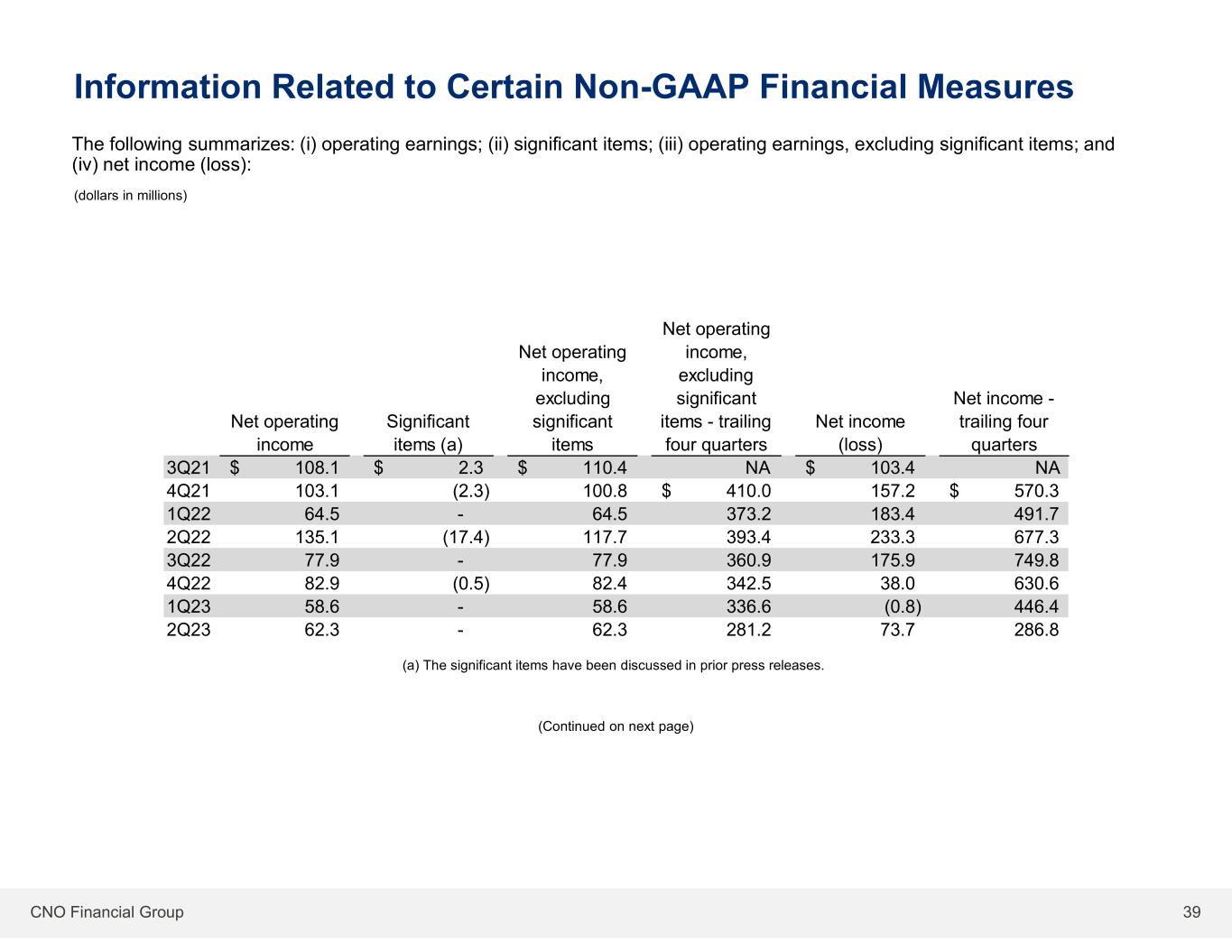Click the 233.3 net income value
The height and width of the screenshot is (952, 1232).
tap(893, 538)
